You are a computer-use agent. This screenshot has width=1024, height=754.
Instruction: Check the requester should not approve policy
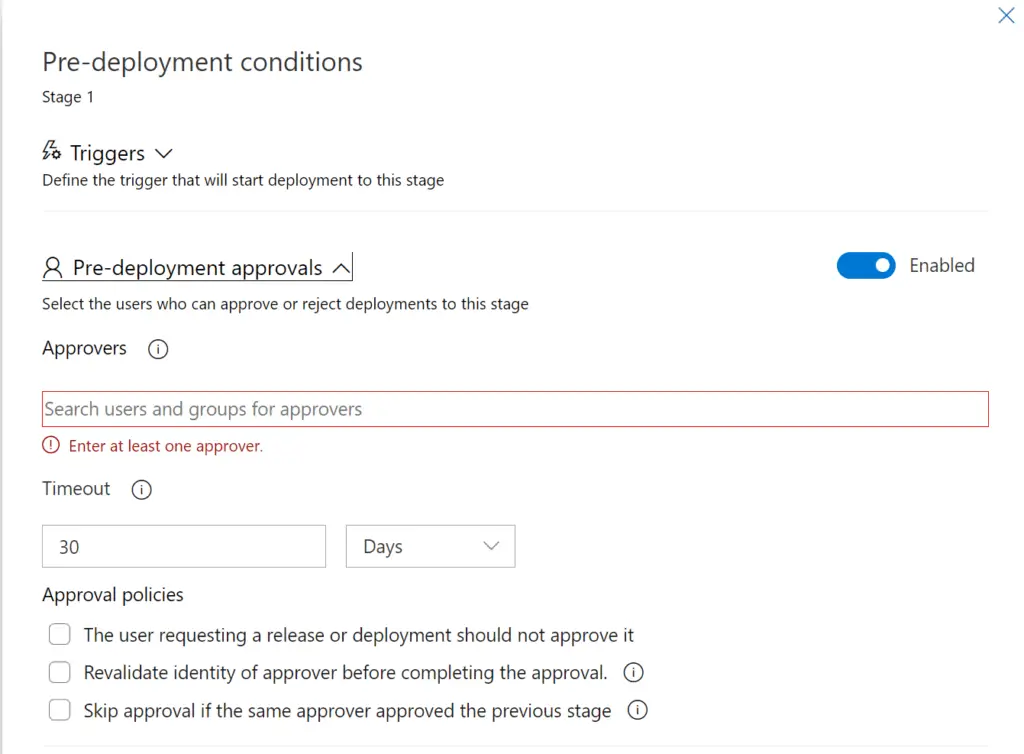[59, 634]
